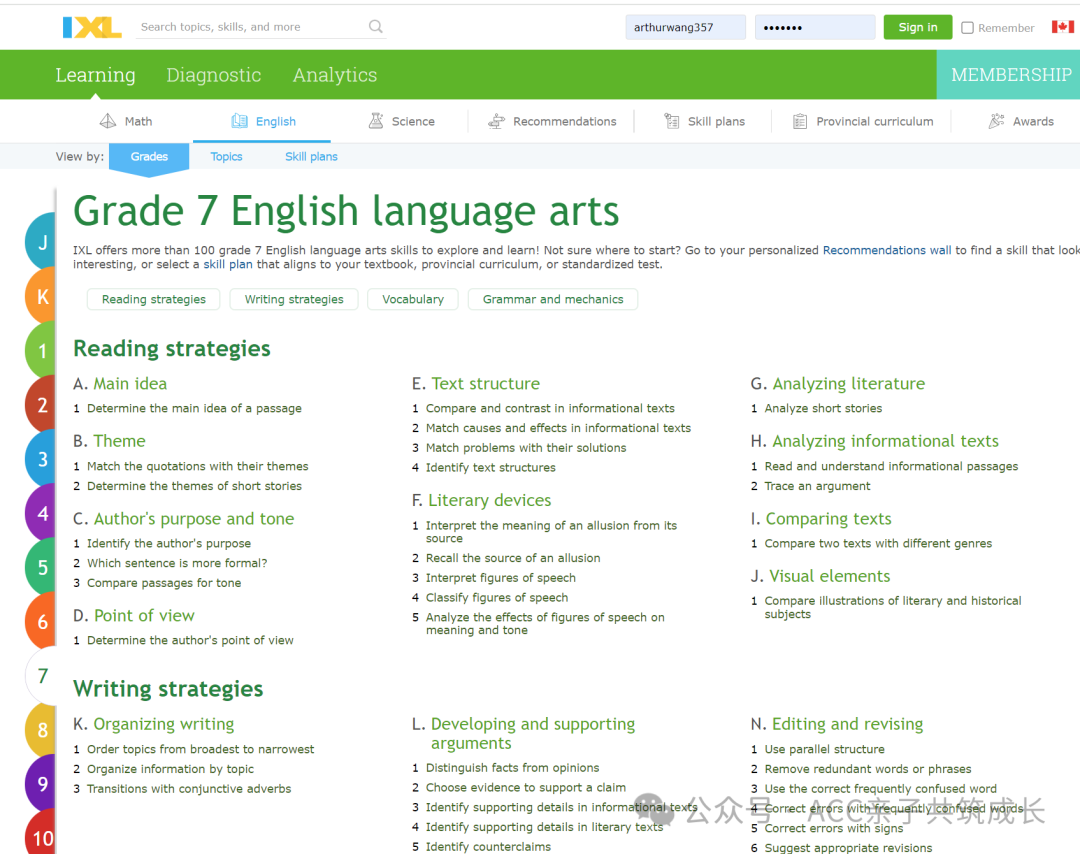The image size is (1080, 854).
Task: Click the English book icon
Action: [239, 121]
